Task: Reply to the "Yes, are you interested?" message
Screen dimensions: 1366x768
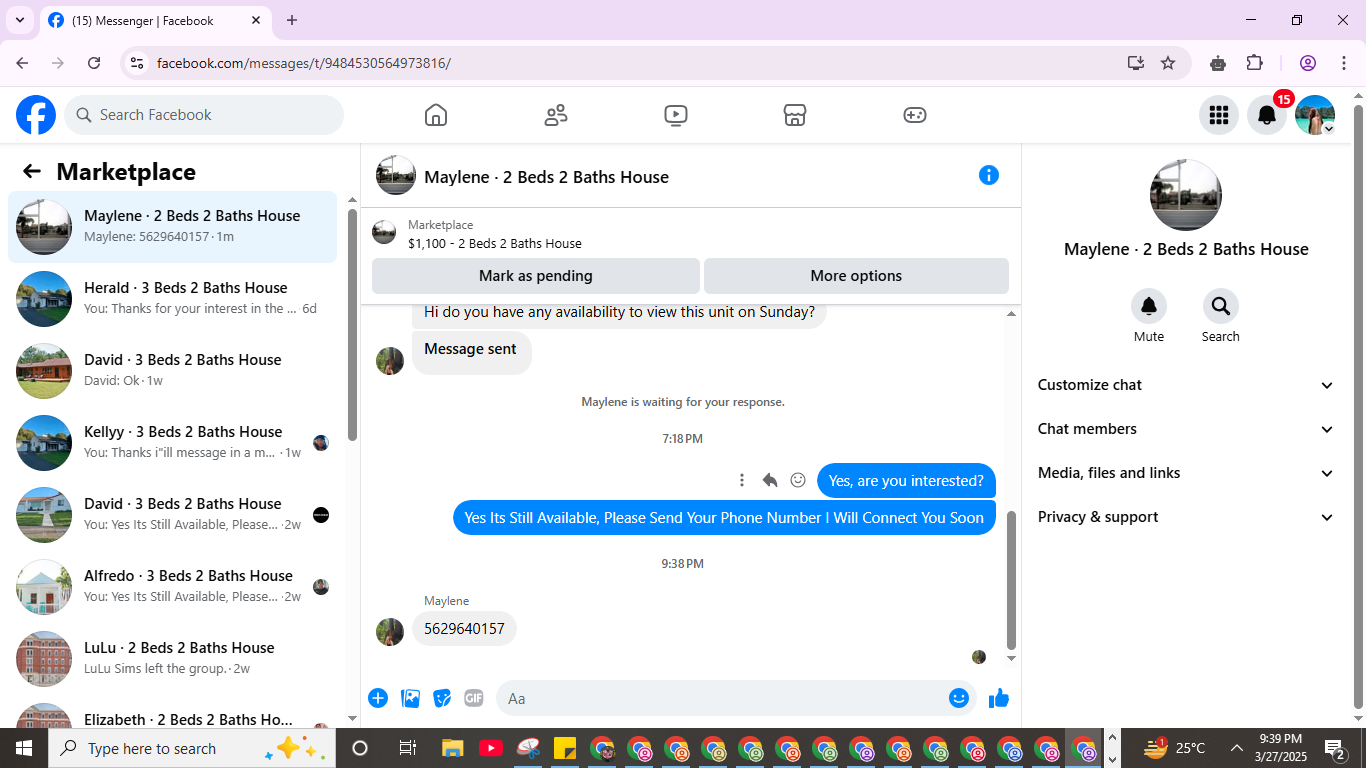Action: click(770, 480)
